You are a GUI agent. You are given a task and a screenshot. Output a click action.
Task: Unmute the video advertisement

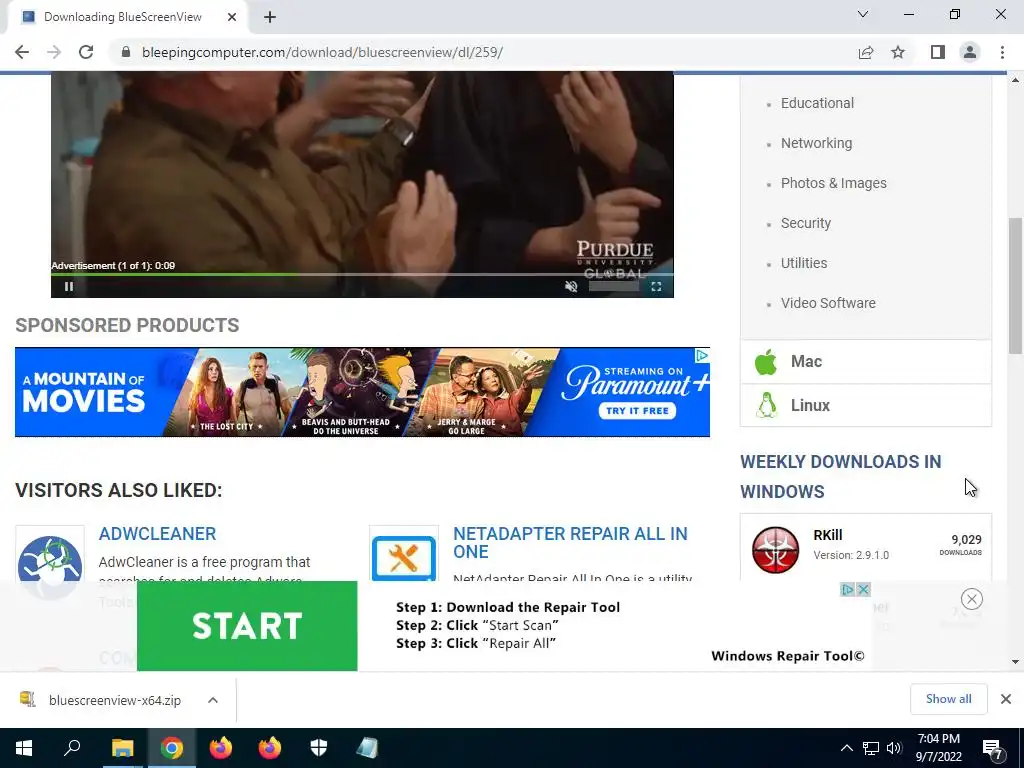(571, 286)
